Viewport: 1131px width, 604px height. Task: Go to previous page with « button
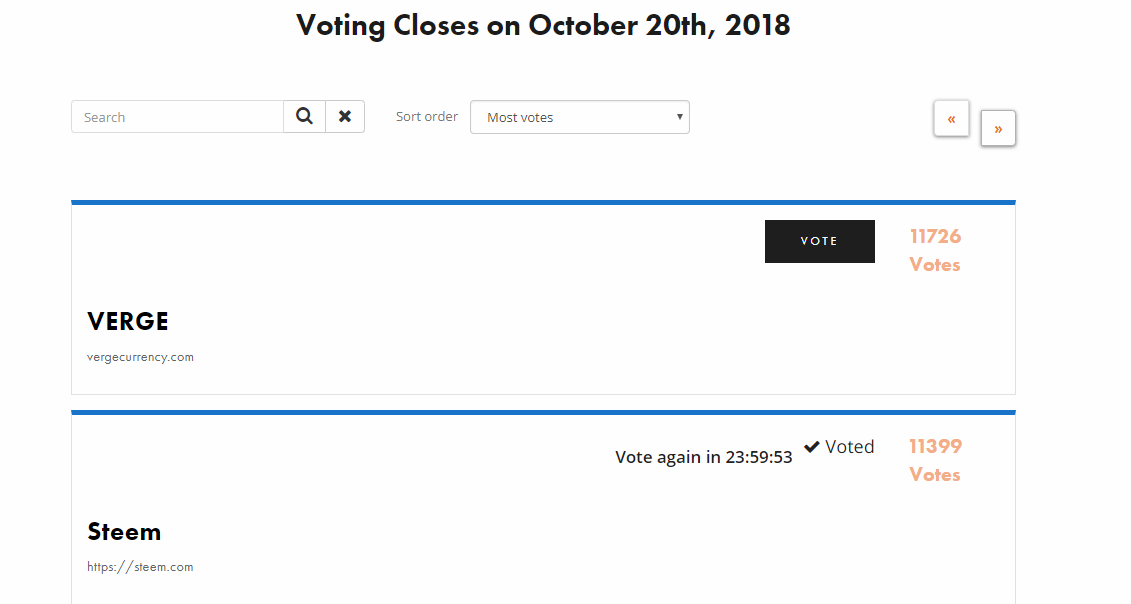coord(951,118)
